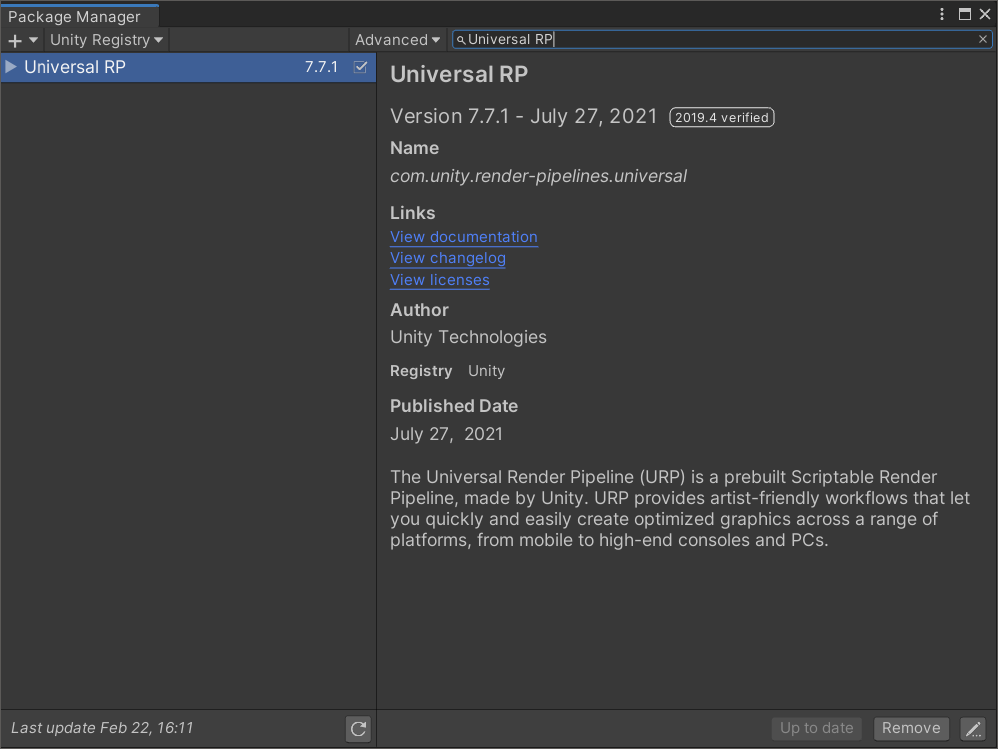Open View changelog link
The image size is (998, 749).
(x=447, y=258)
